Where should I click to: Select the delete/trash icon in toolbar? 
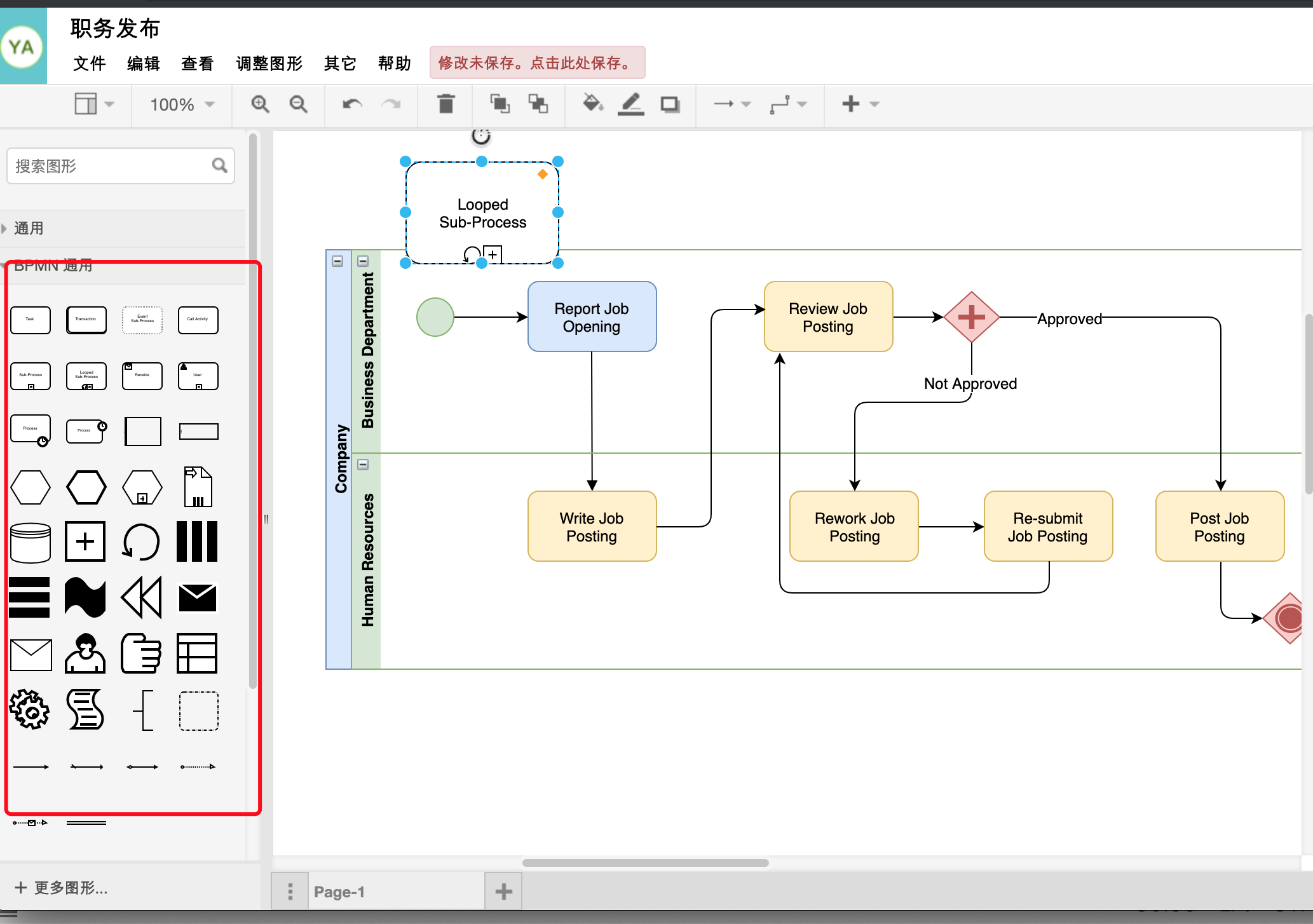click(446, 103)
